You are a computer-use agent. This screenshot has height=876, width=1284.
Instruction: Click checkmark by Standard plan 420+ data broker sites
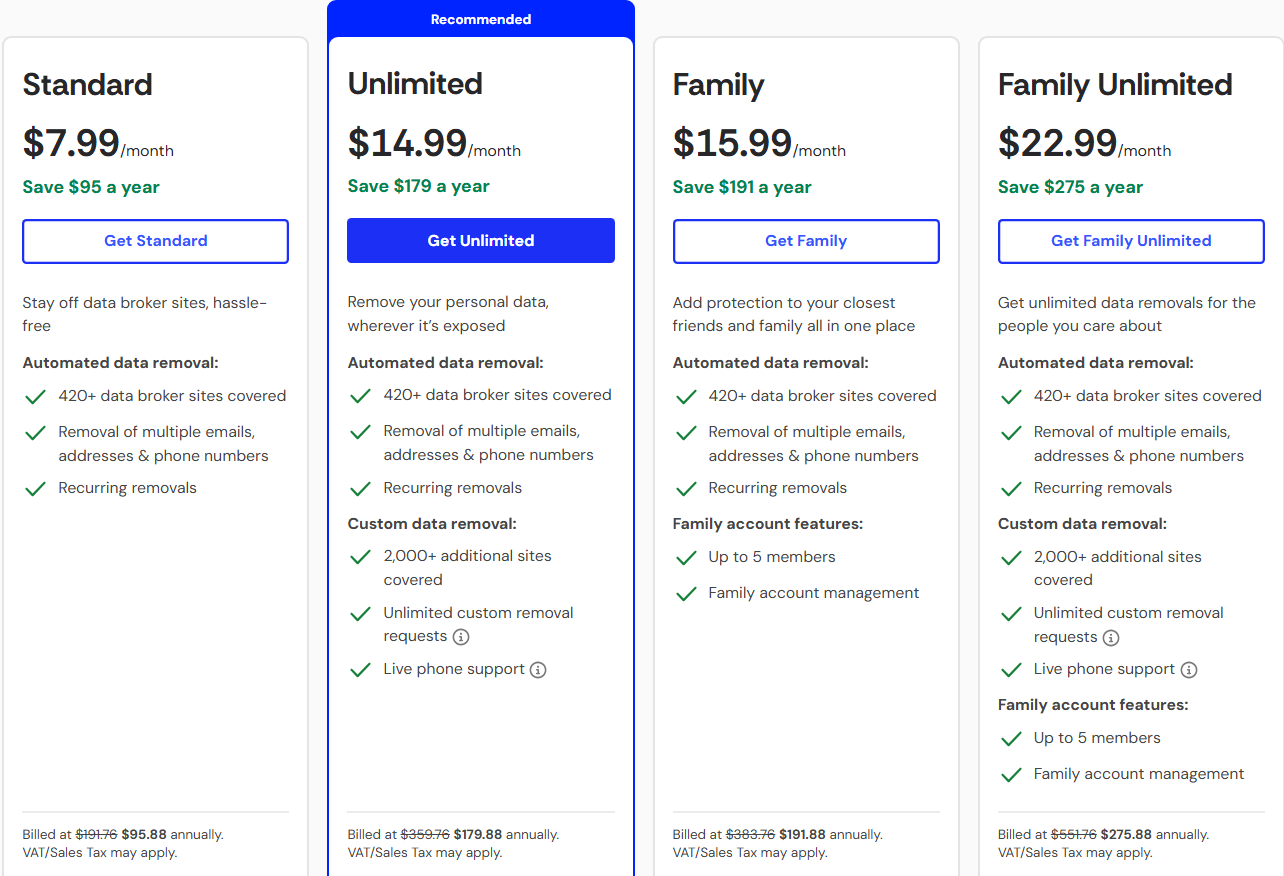point(36,397)
